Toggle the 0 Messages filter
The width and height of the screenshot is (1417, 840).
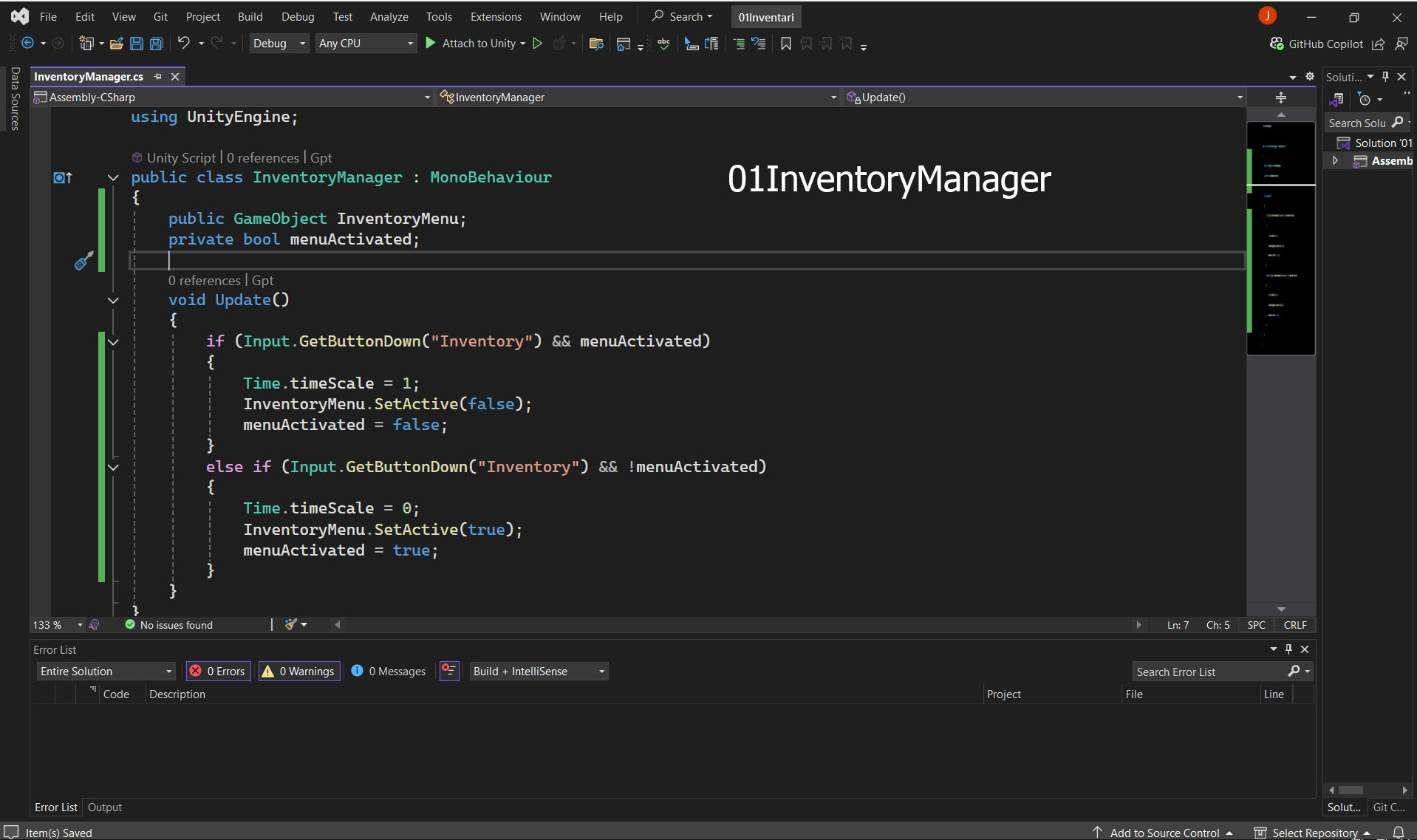click(389, 671)
